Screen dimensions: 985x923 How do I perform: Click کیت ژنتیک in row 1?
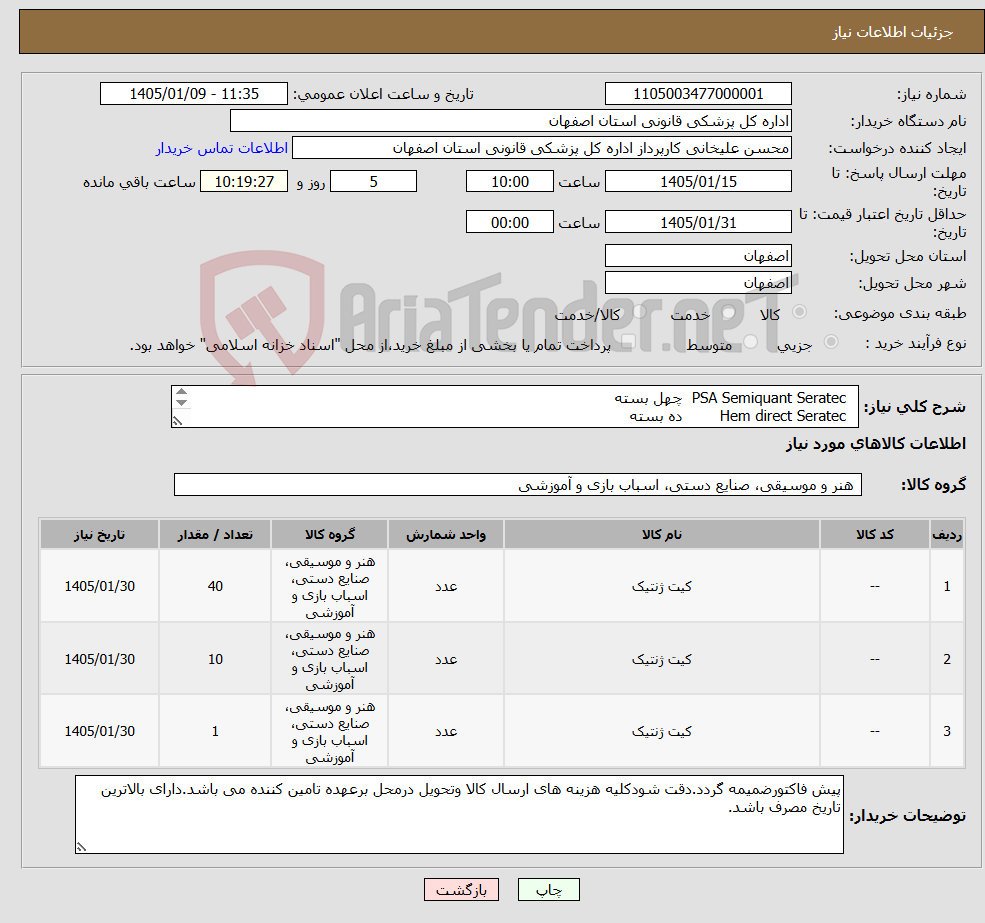point(661,586)
